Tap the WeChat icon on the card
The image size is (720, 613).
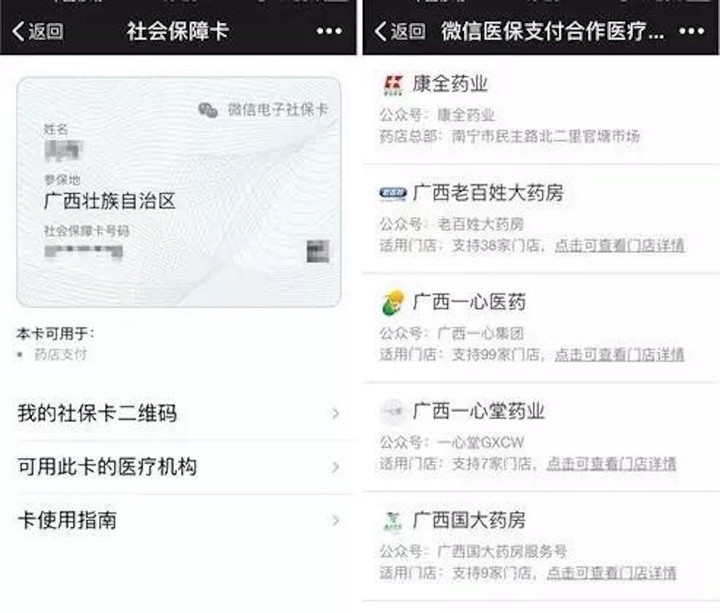point(208,110)
